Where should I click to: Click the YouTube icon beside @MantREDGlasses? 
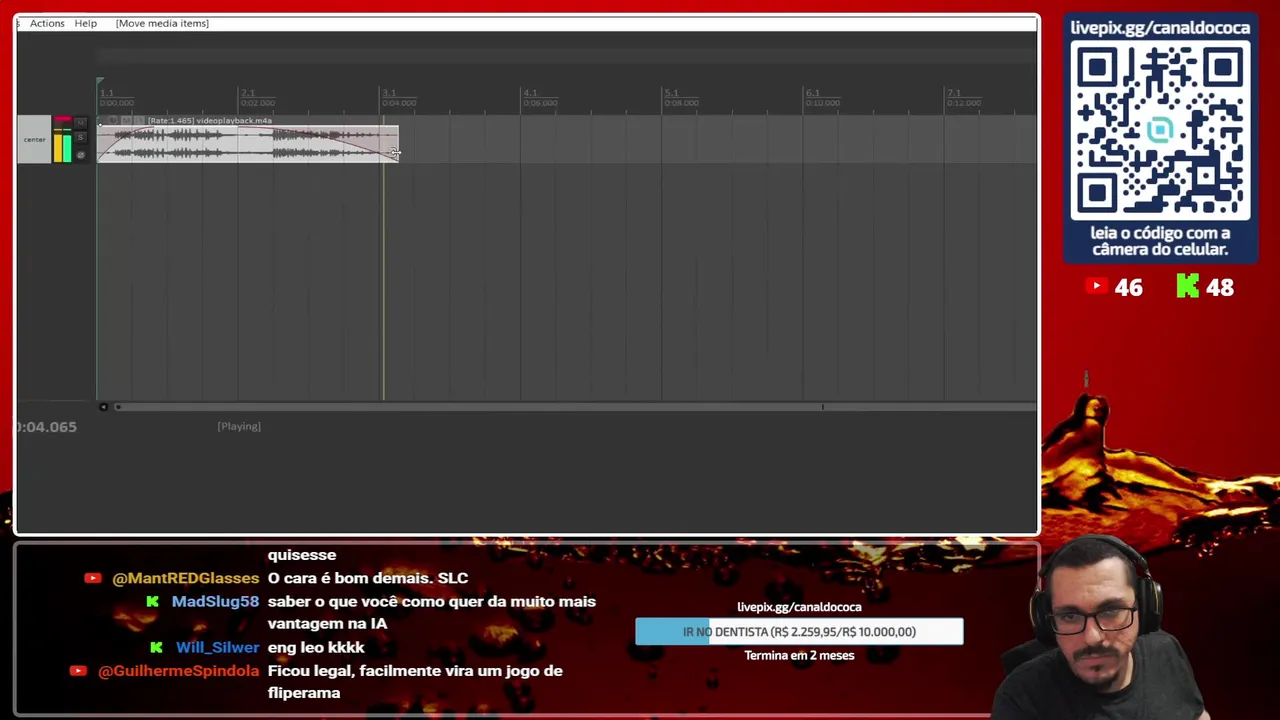93,578
